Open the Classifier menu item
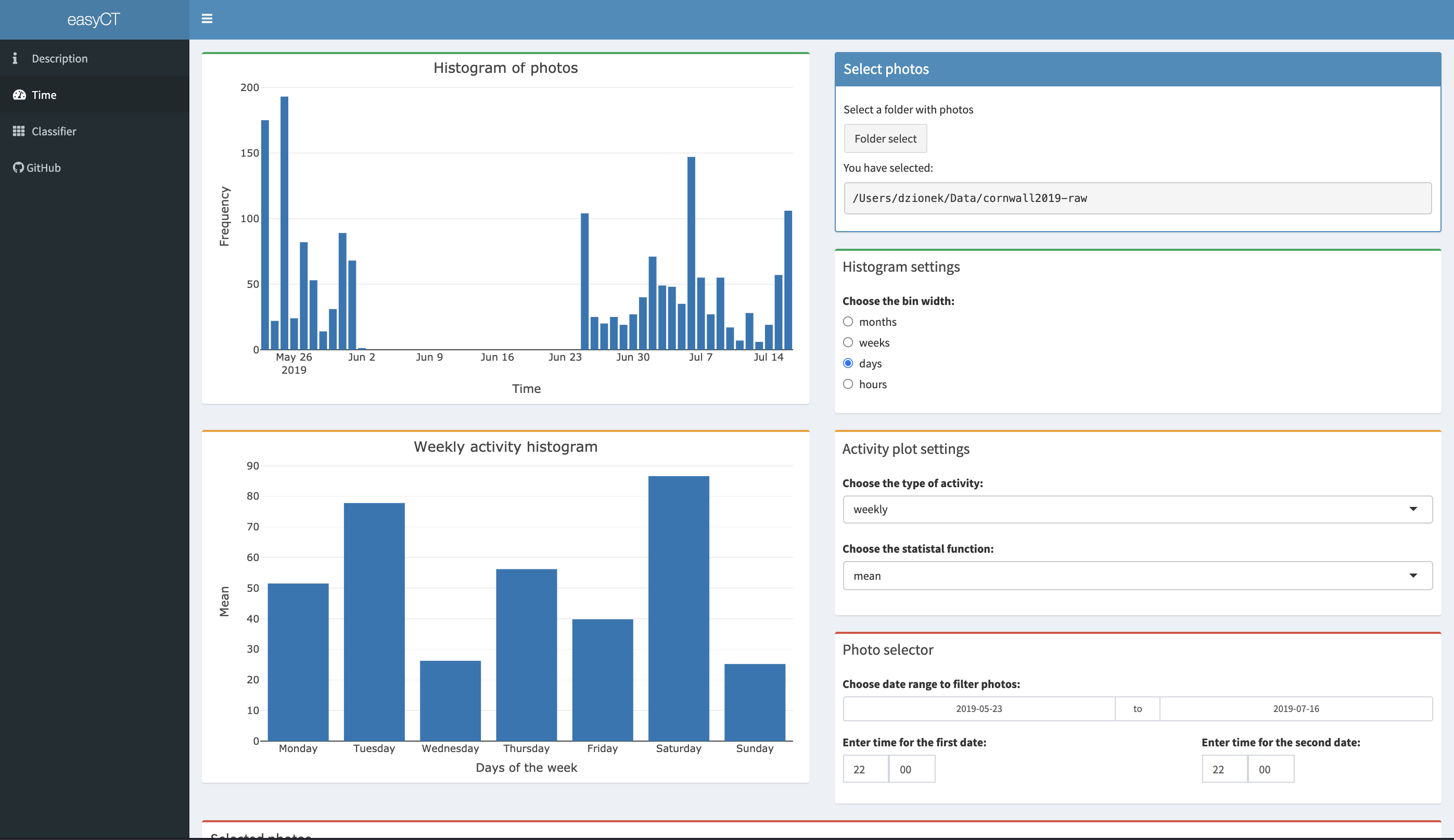The height and width of the screenshot is (840, 1454). coord(54,131)
